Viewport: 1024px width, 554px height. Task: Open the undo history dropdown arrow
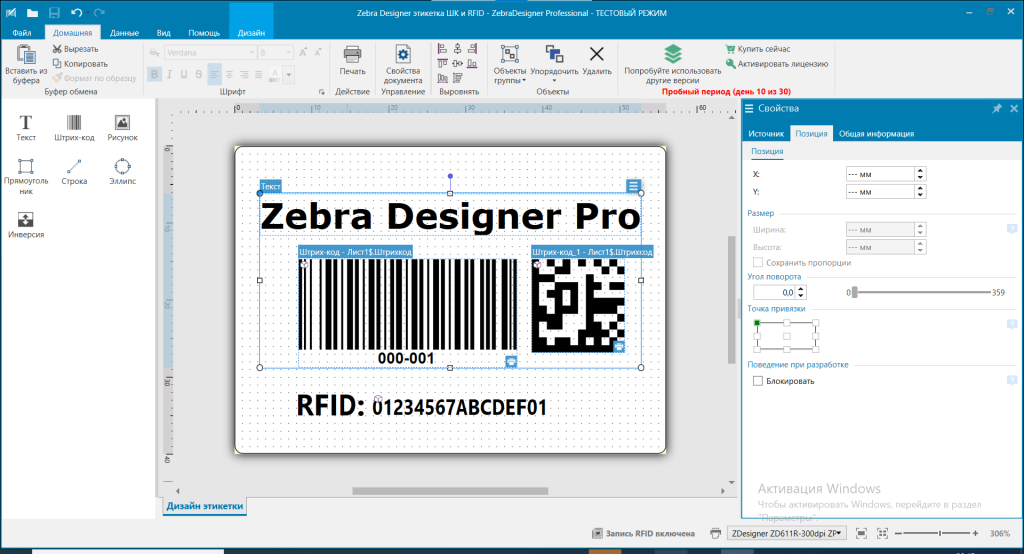click(87, 12)
